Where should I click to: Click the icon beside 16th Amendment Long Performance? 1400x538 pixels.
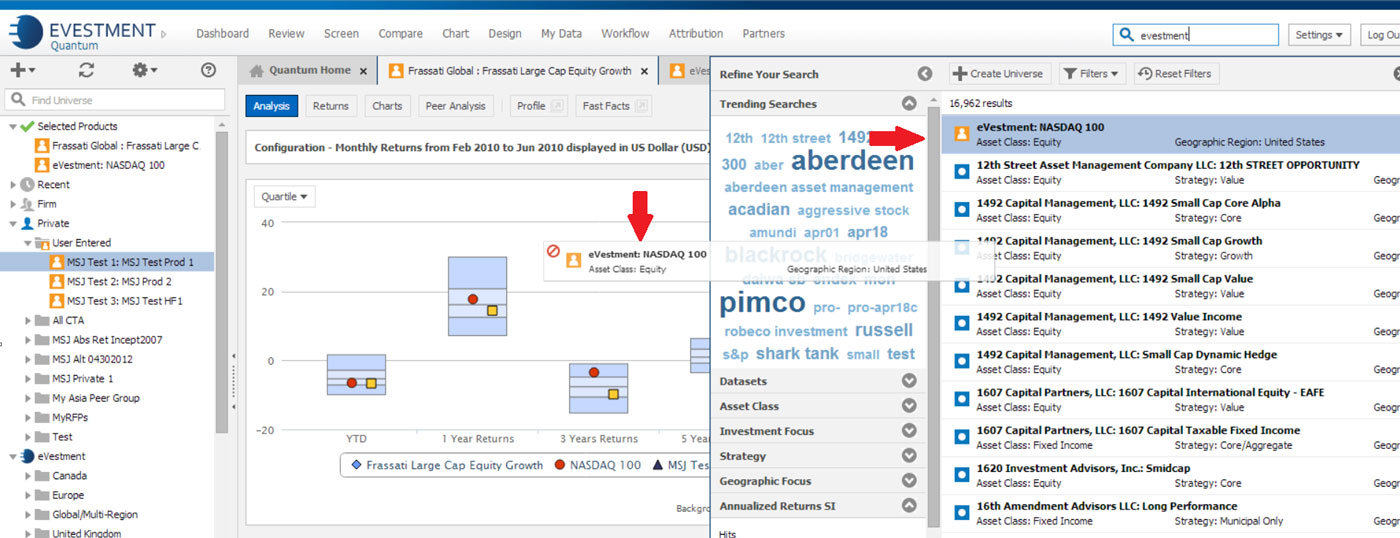point(961,514)
